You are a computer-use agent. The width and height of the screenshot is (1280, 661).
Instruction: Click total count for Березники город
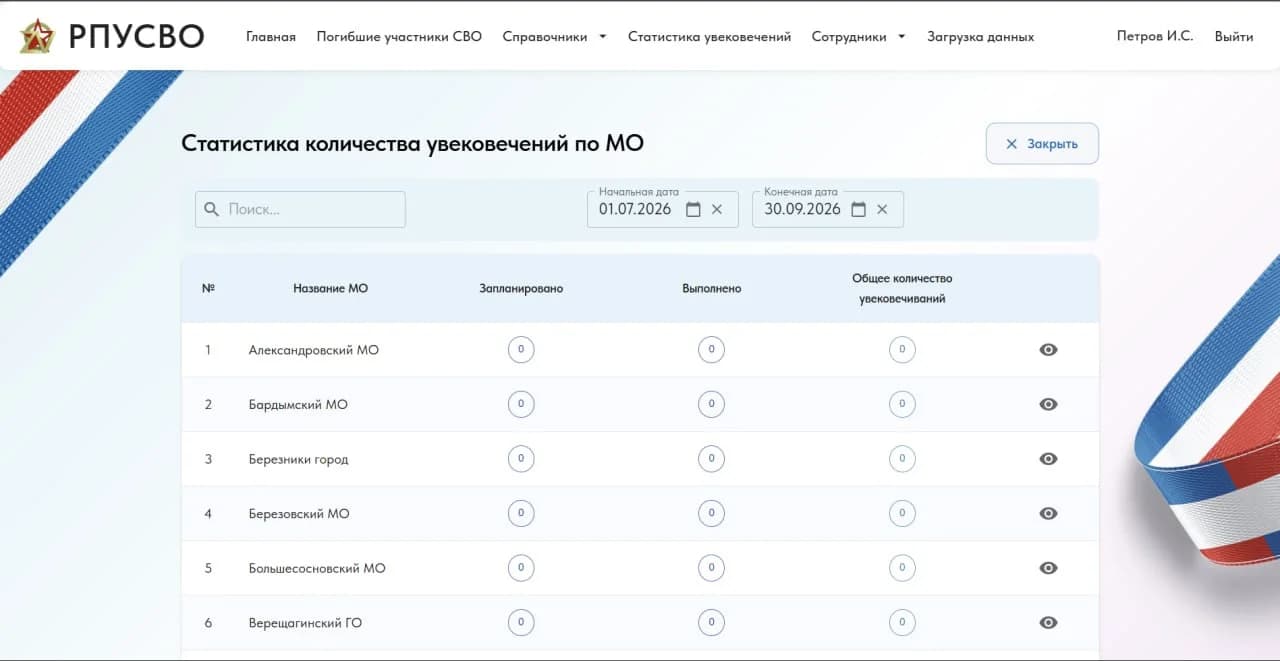(x=902, y=459)
